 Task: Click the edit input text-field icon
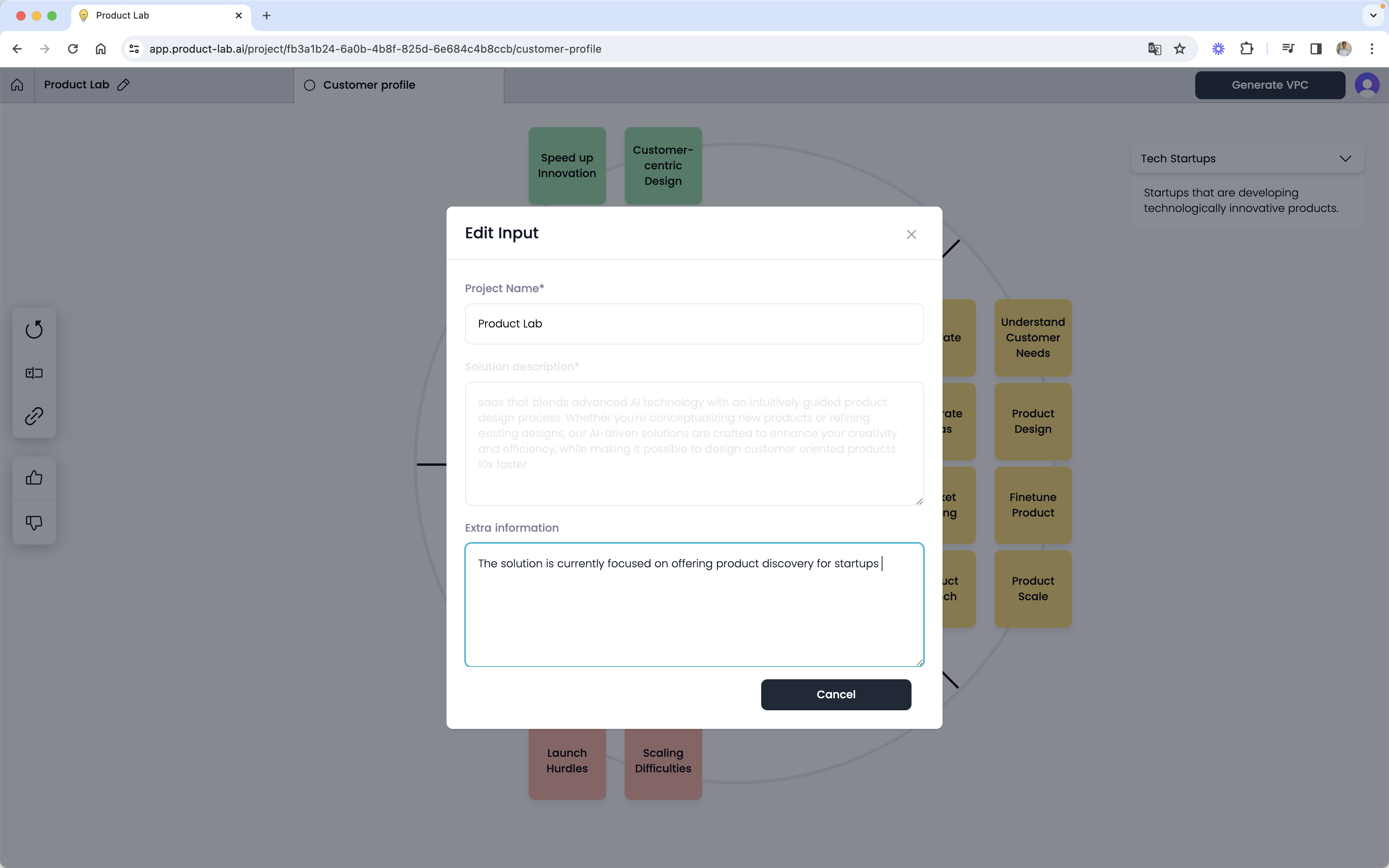34,373
